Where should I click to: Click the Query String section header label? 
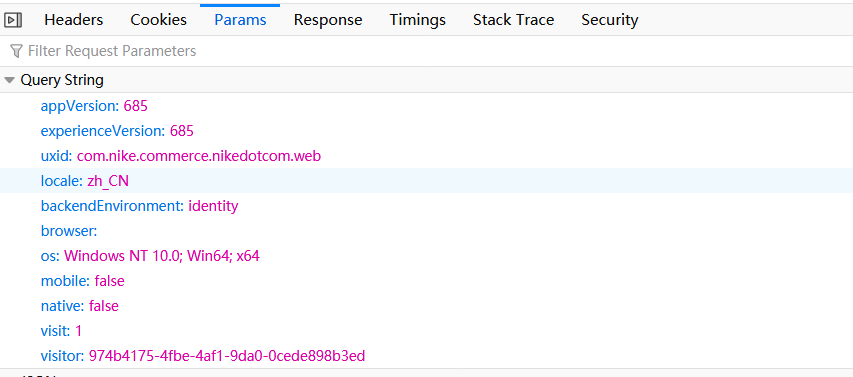(62, 80)
